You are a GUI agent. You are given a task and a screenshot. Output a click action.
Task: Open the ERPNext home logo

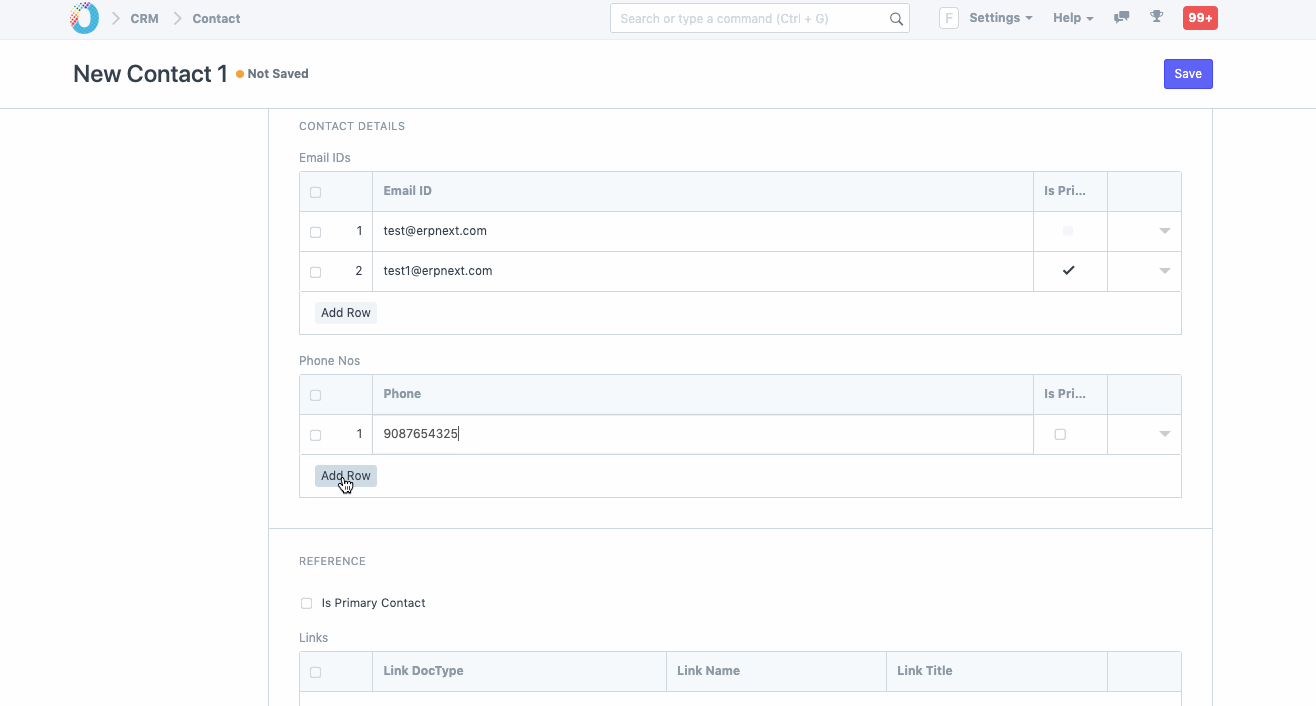(x=85, y=18)
